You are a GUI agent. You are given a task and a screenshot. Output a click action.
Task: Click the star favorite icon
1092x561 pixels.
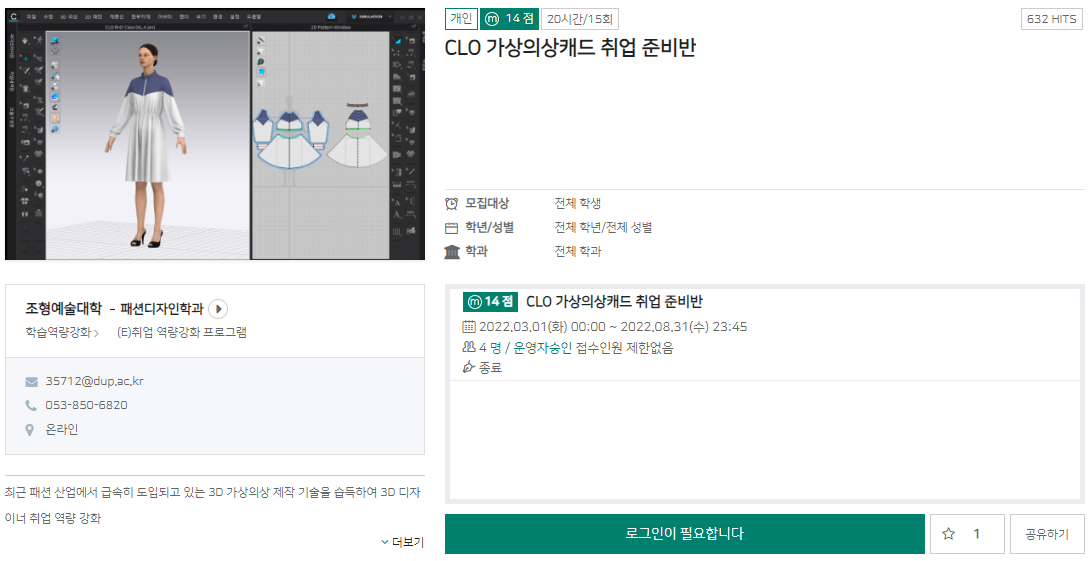pyautogui.click(x=949, y=534)
